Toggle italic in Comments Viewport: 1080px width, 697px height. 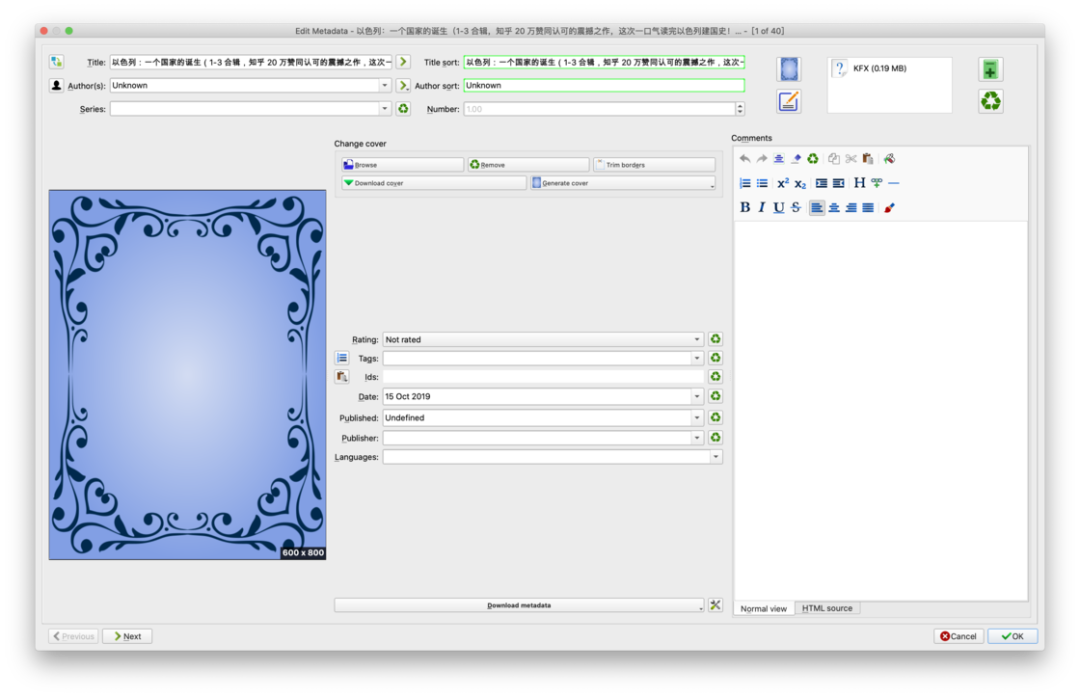[762, 207]
